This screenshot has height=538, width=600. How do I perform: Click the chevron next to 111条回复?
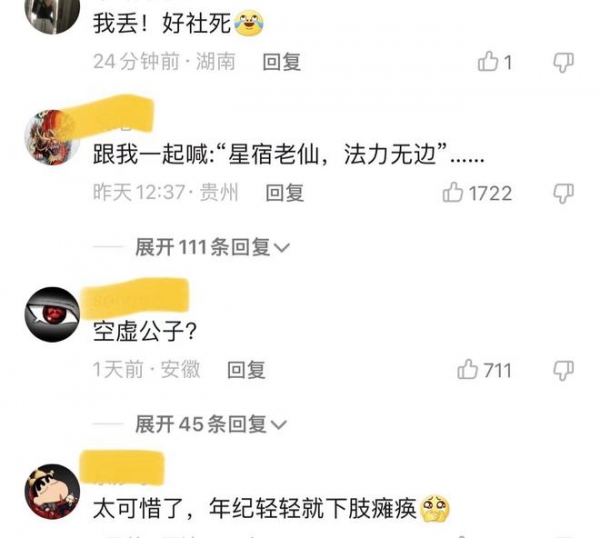coord(282,248)
